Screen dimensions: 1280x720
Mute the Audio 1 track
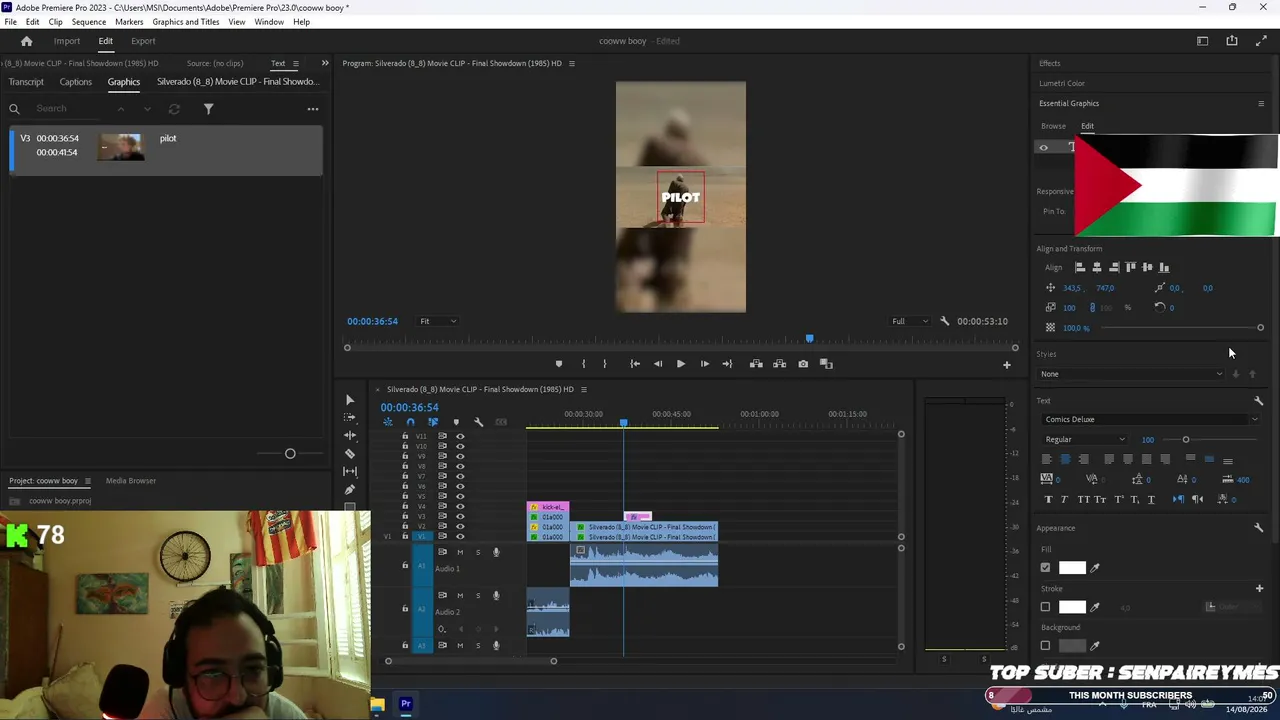460,552
